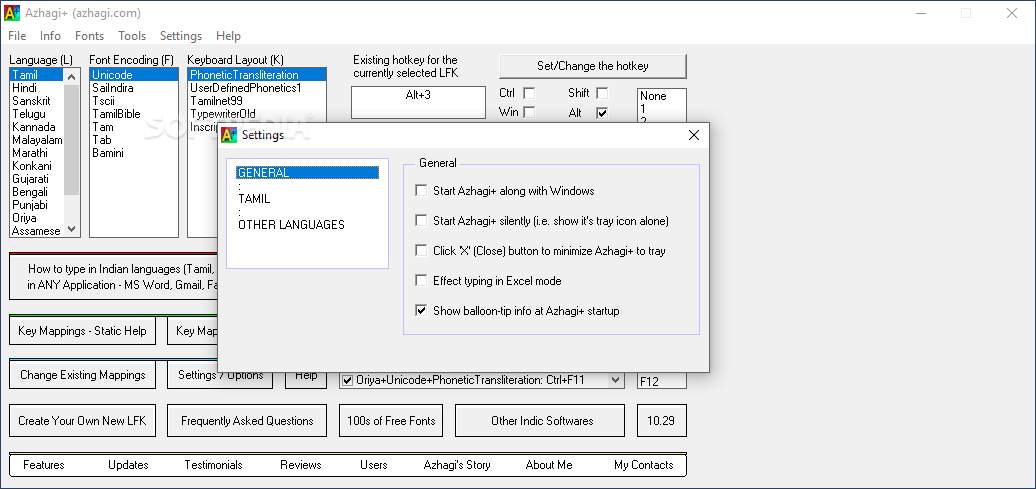Select TAMIL in Settings category list

tap(254, 198)
